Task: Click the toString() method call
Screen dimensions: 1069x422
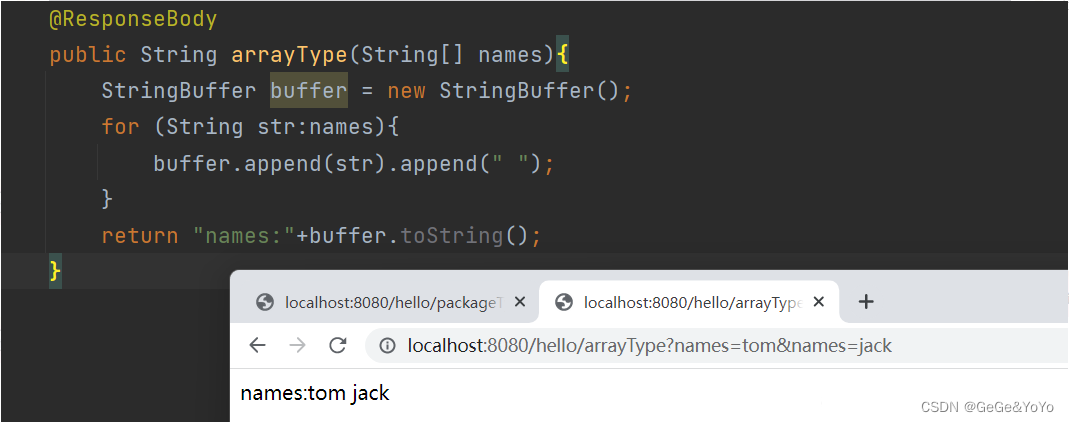Action: [x=464, y=236]
